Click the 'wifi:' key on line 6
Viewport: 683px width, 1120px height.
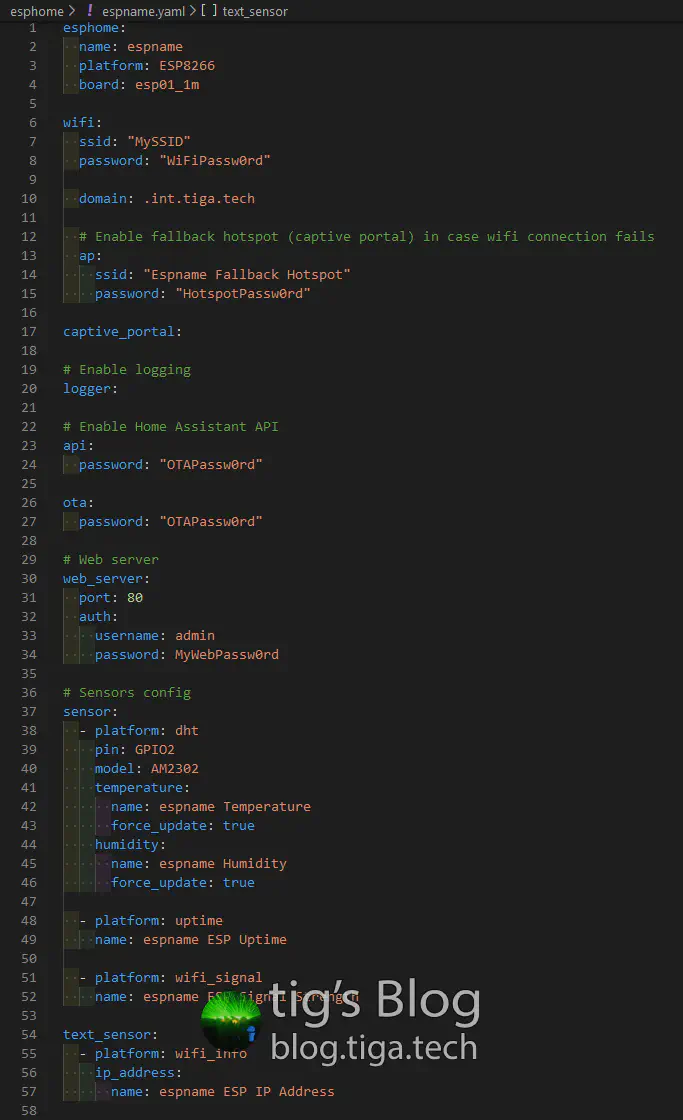pos(82,123)
